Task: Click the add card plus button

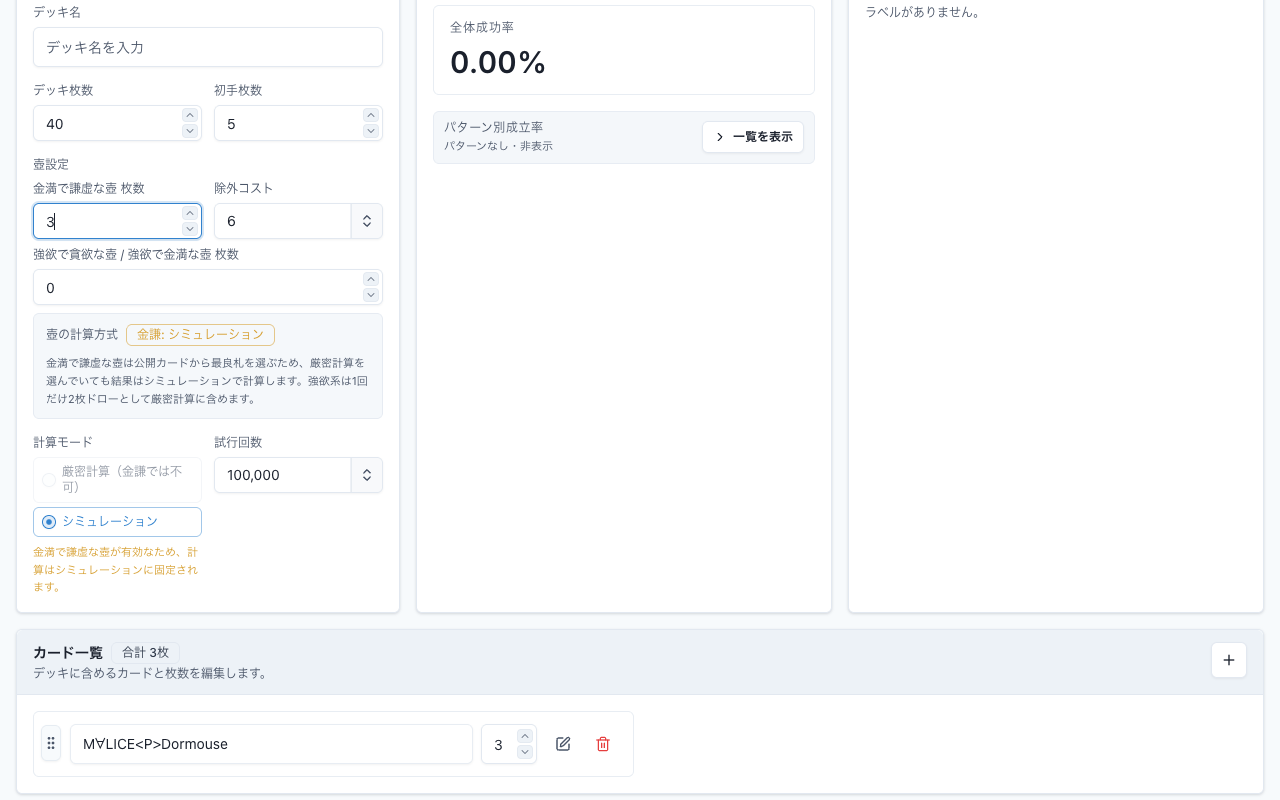Action: pyautogui.click(x=1229, y=660)
